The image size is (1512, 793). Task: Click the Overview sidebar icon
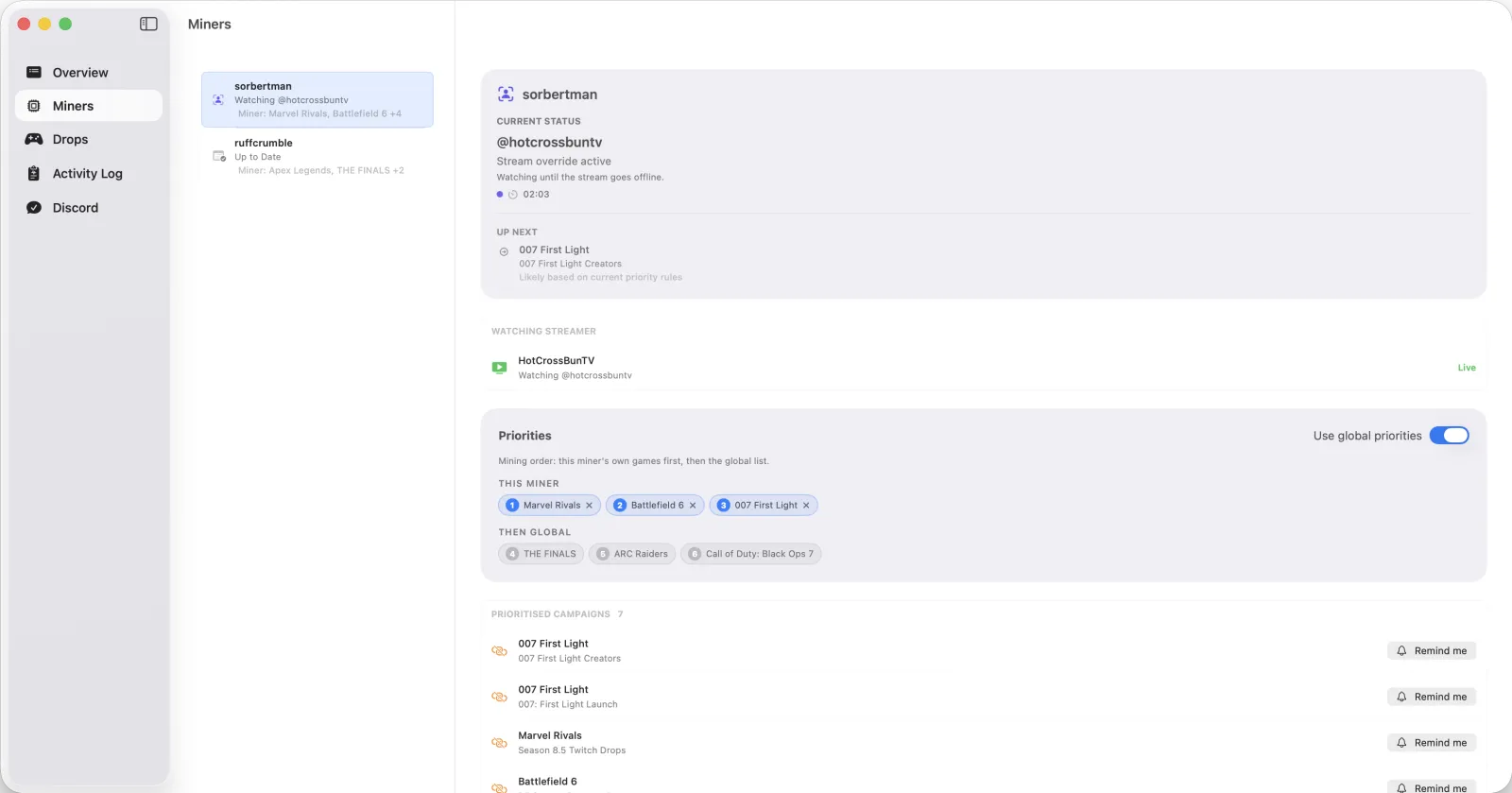click(x=34, y=72)
